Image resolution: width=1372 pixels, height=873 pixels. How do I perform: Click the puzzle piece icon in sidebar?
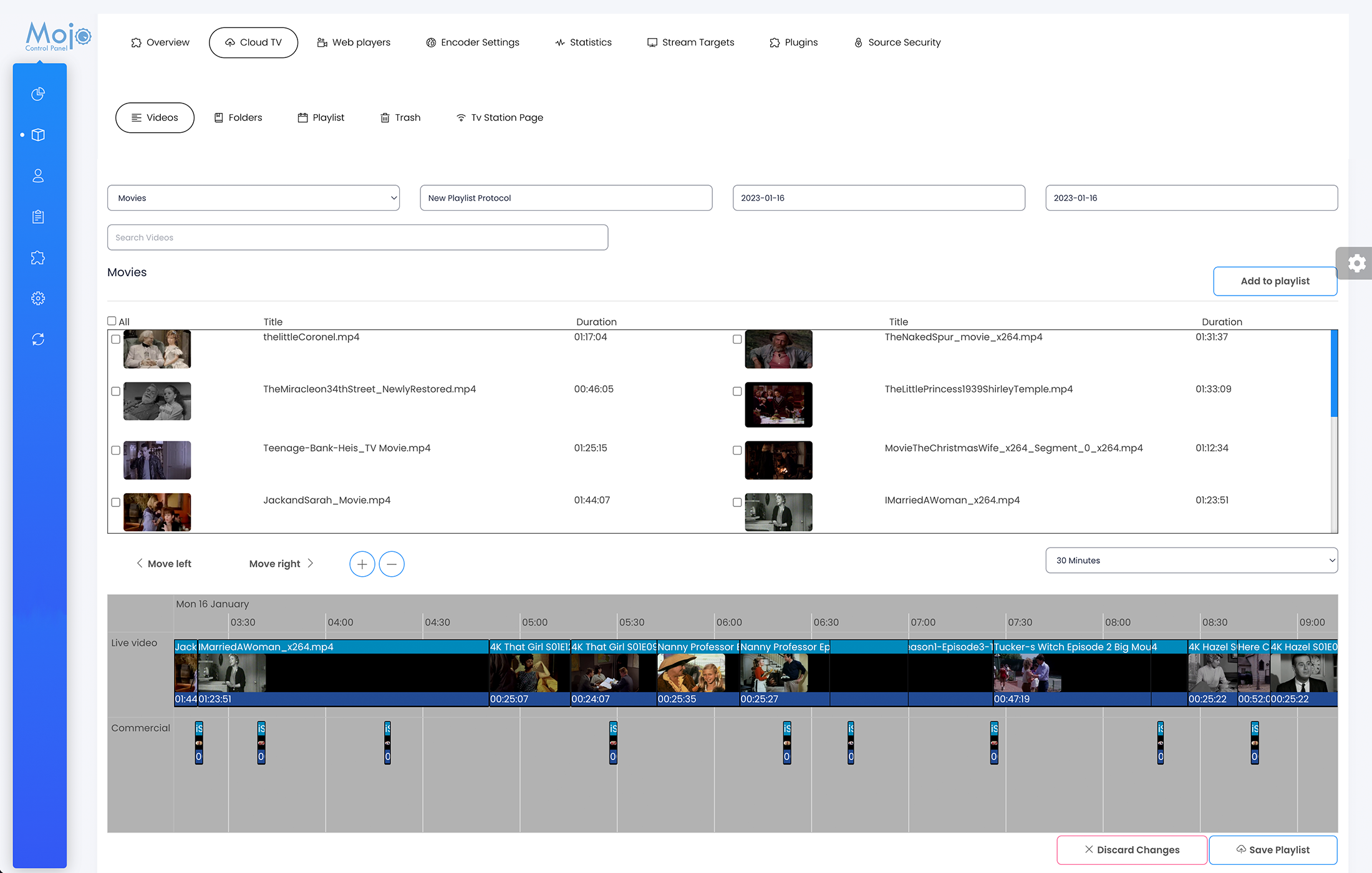coord(38,258)
